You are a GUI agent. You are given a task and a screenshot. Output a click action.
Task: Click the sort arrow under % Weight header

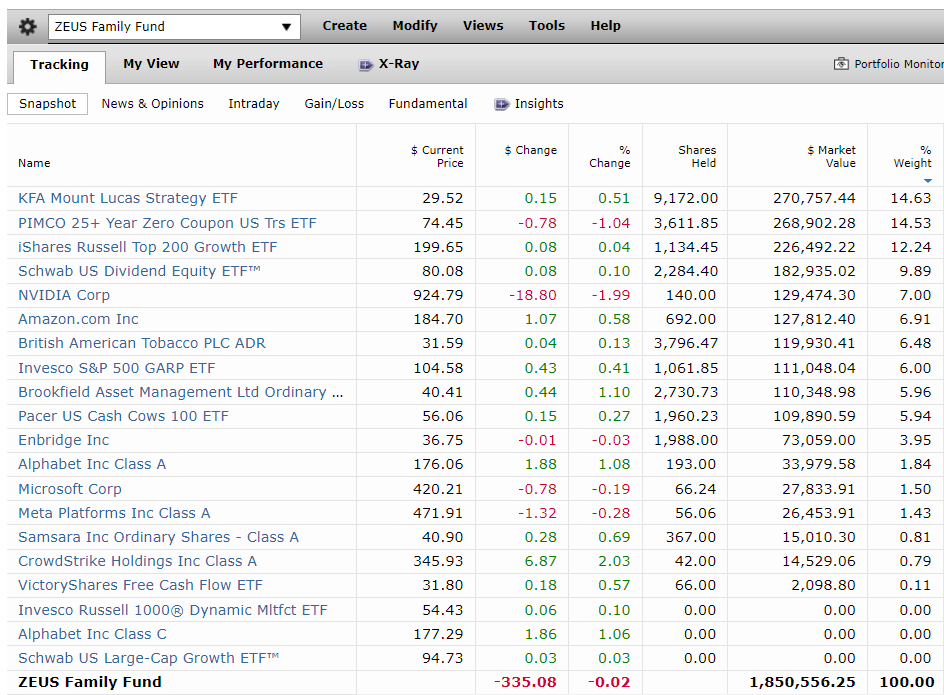click(x=929, y=180)
